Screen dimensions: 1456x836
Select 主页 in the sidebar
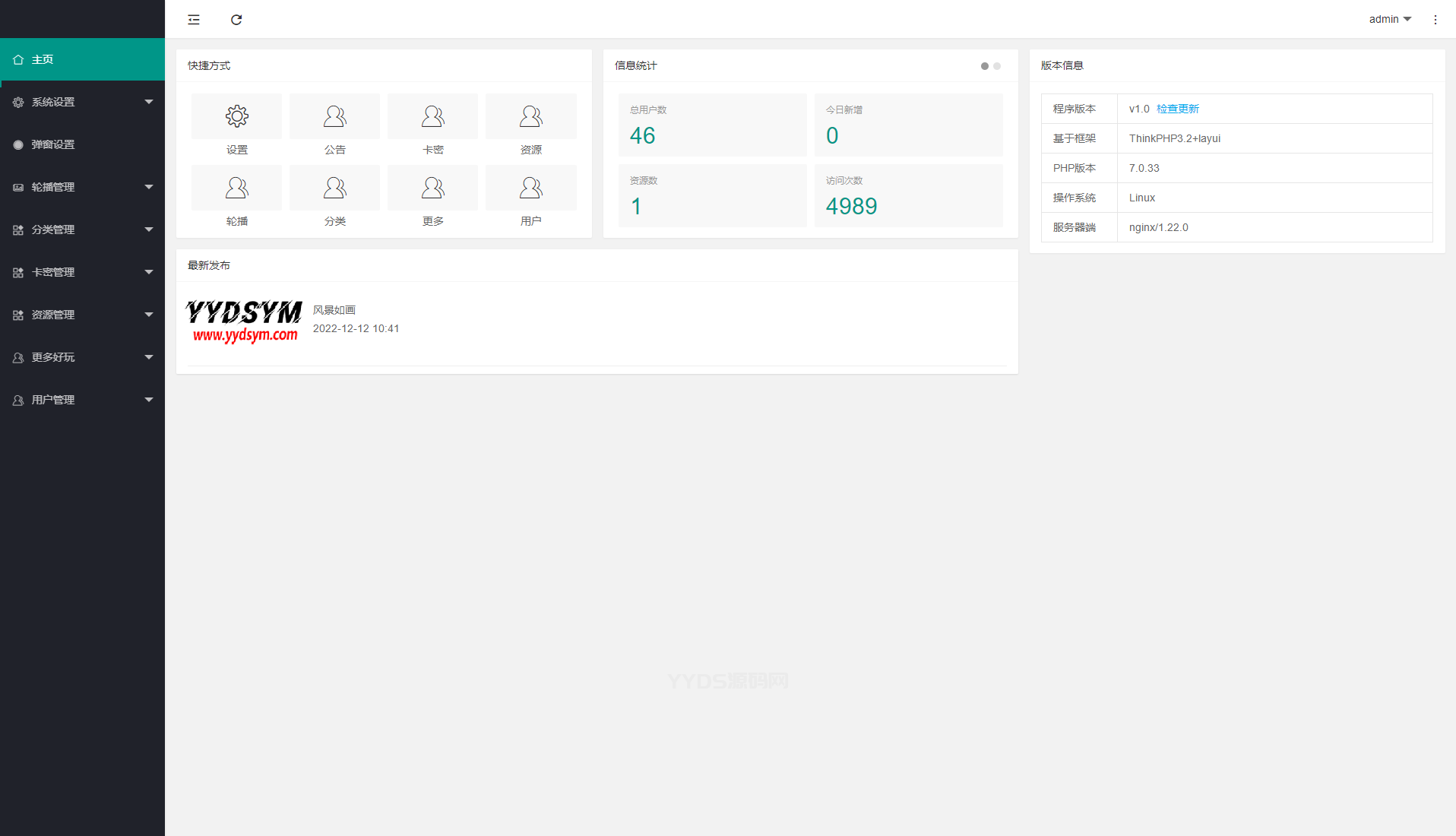tap(82, 59)
